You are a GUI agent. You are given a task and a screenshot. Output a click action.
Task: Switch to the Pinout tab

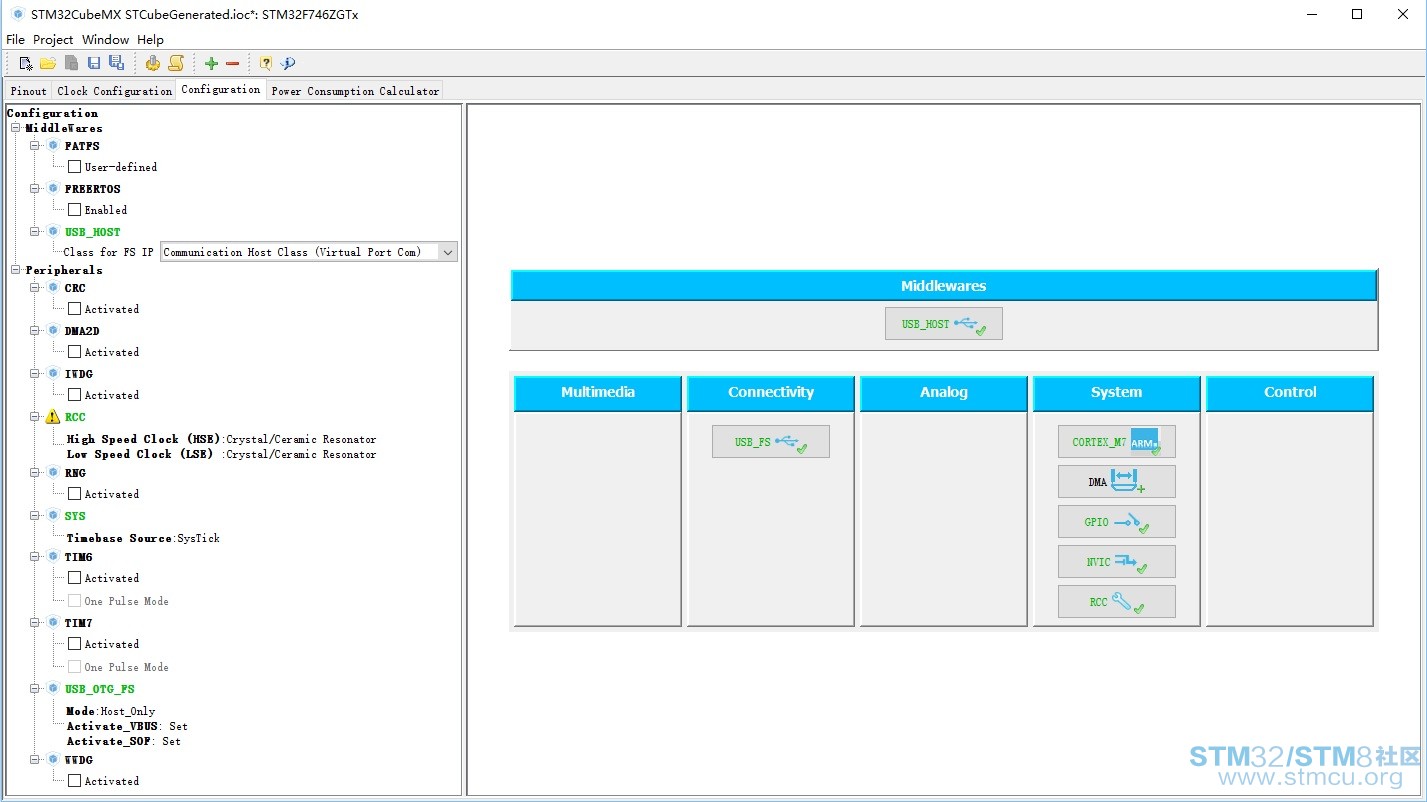29,91
